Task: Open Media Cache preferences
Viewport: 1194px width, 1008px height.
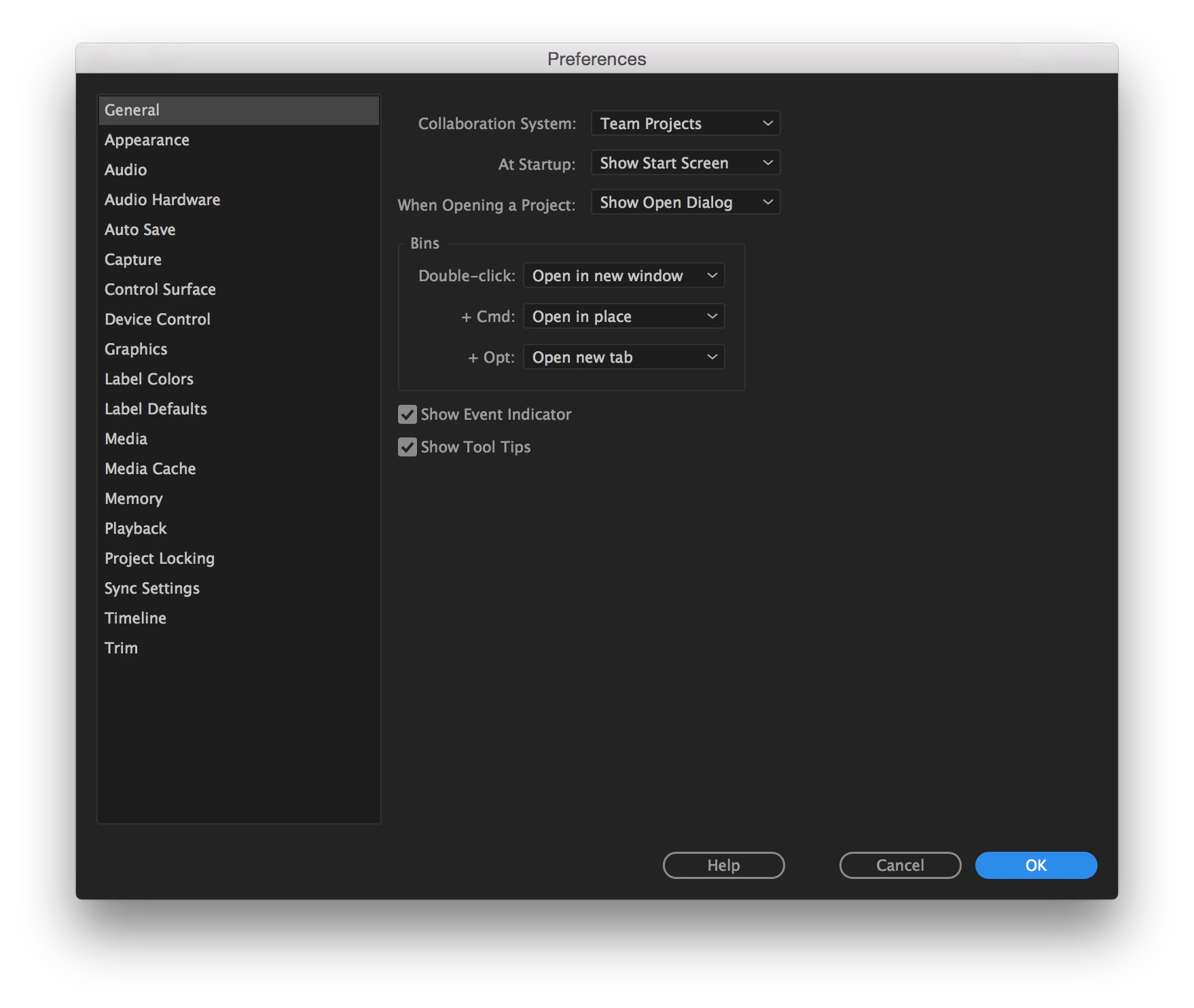Action: [238, 469]
